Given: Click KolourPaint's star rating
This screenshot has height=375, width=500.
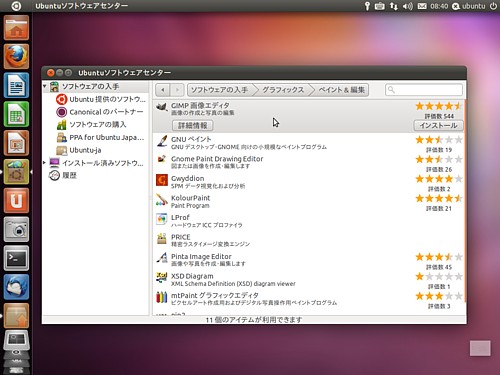Looking at the screenshot, I should [x=439, y=199].
